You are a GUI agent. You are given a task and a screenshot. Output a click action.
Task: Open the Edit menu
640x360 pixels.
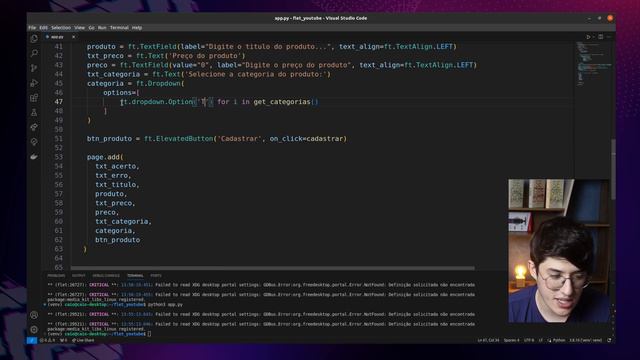(44, 28)
